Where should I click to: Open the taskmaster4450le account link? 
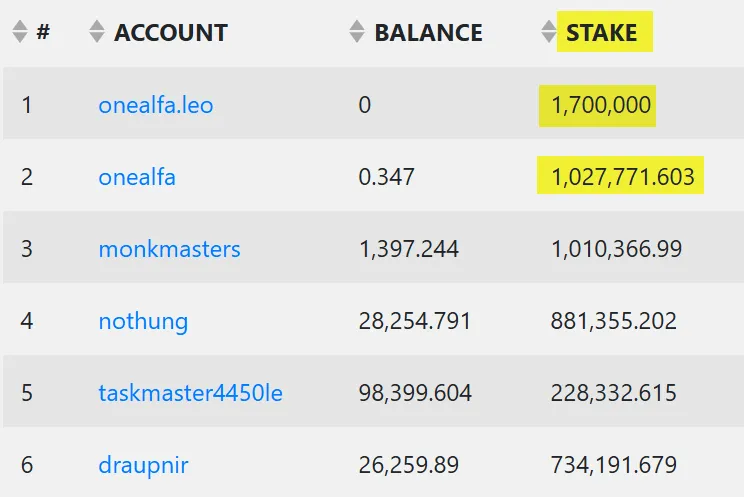tap(190, 393)
